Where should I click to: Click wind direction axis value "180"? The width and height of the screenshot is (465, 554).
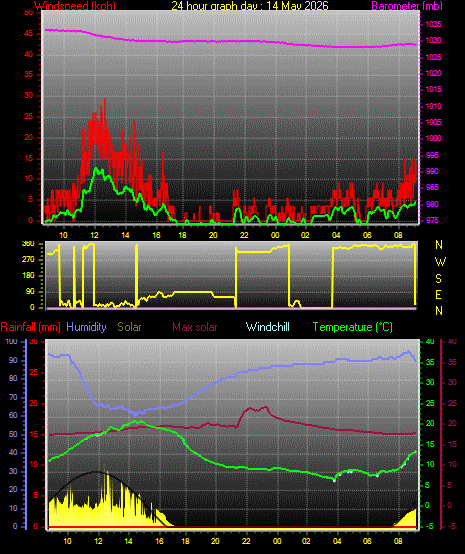click(x=28, y=275)
